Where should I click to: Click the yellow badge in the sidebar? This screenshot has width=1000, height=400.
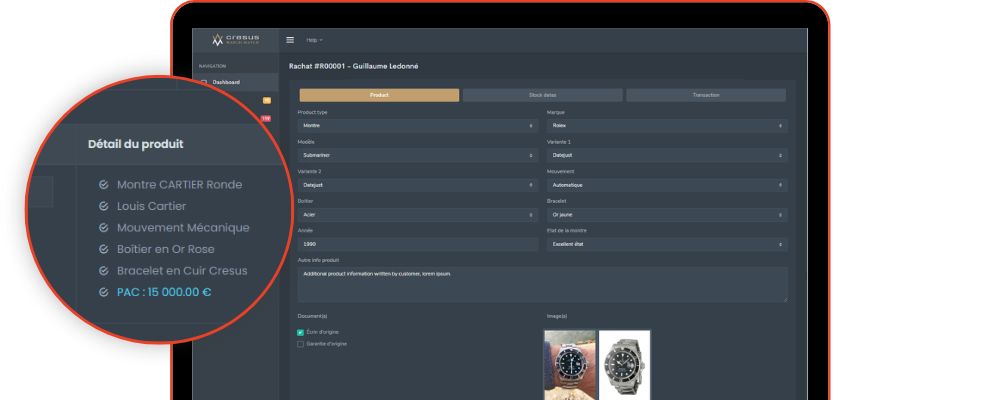(x=267, y=100)
